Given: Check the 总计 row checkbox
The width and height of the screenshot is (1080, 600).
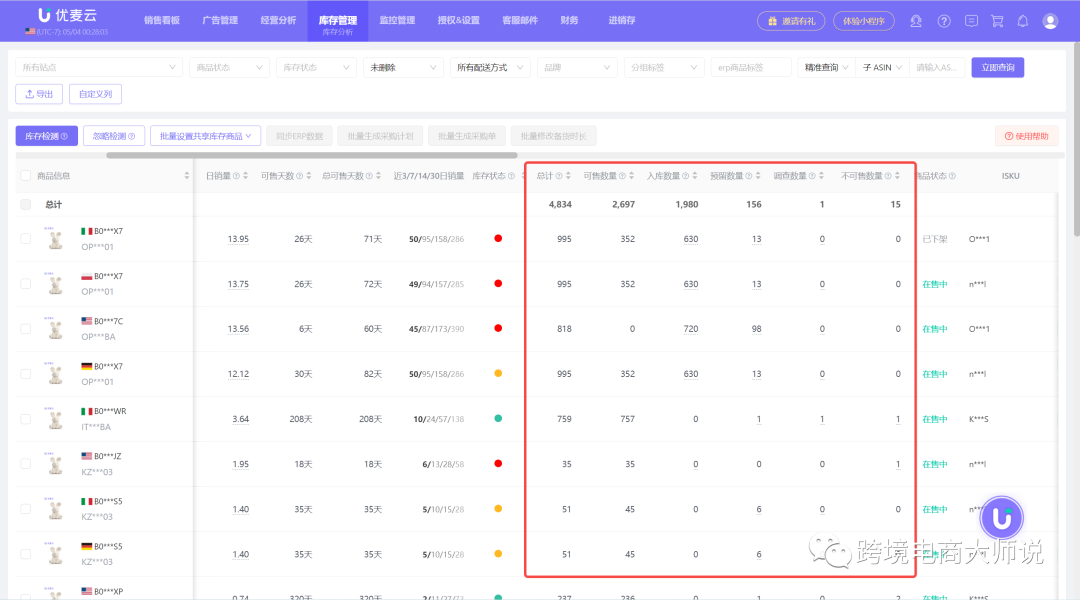Looking at the screenshot, I should pyautogui.click(x=25, y=202).
